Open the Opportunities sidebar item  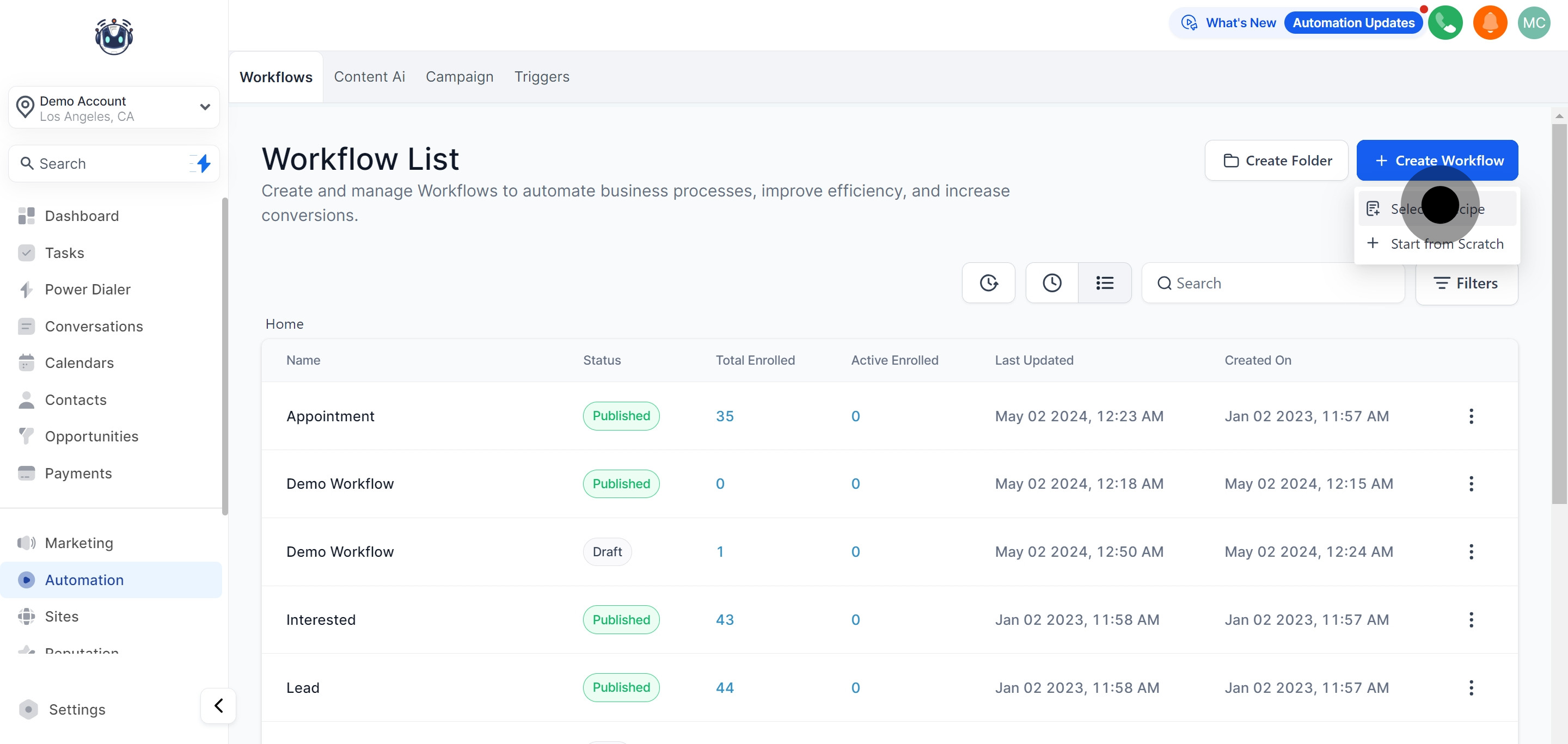tap(91, 436)
